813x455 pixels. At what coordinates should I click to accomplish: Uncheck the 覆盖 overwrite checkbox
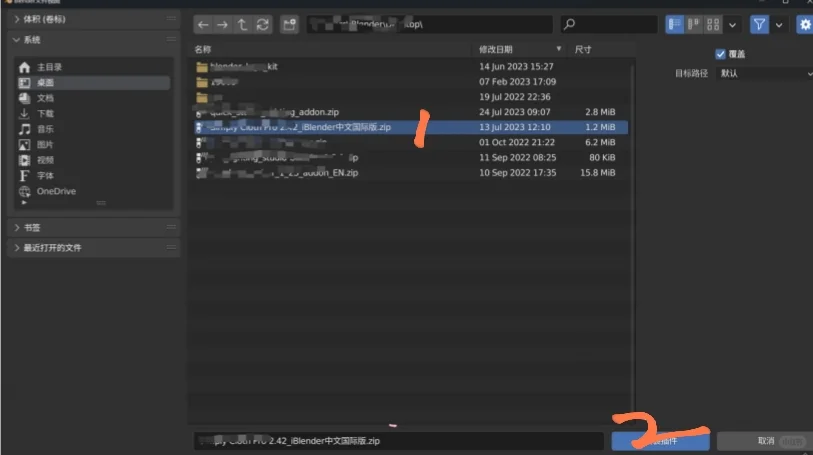(x=720, y=54)
